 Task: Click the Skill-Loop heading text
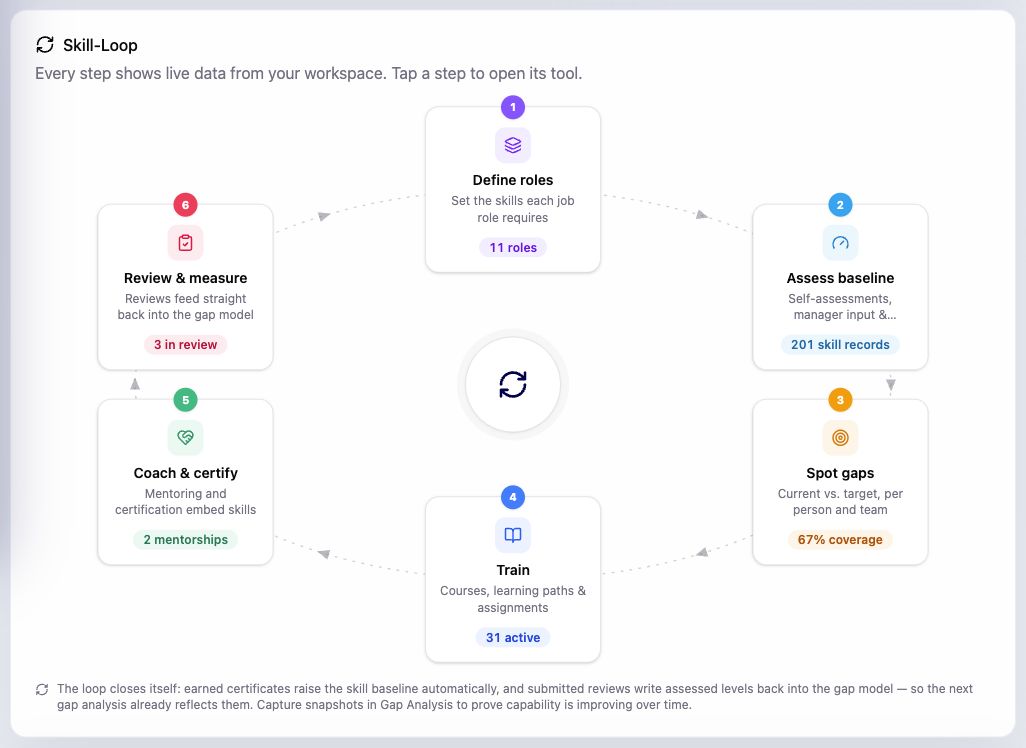(x=100, y=45)
